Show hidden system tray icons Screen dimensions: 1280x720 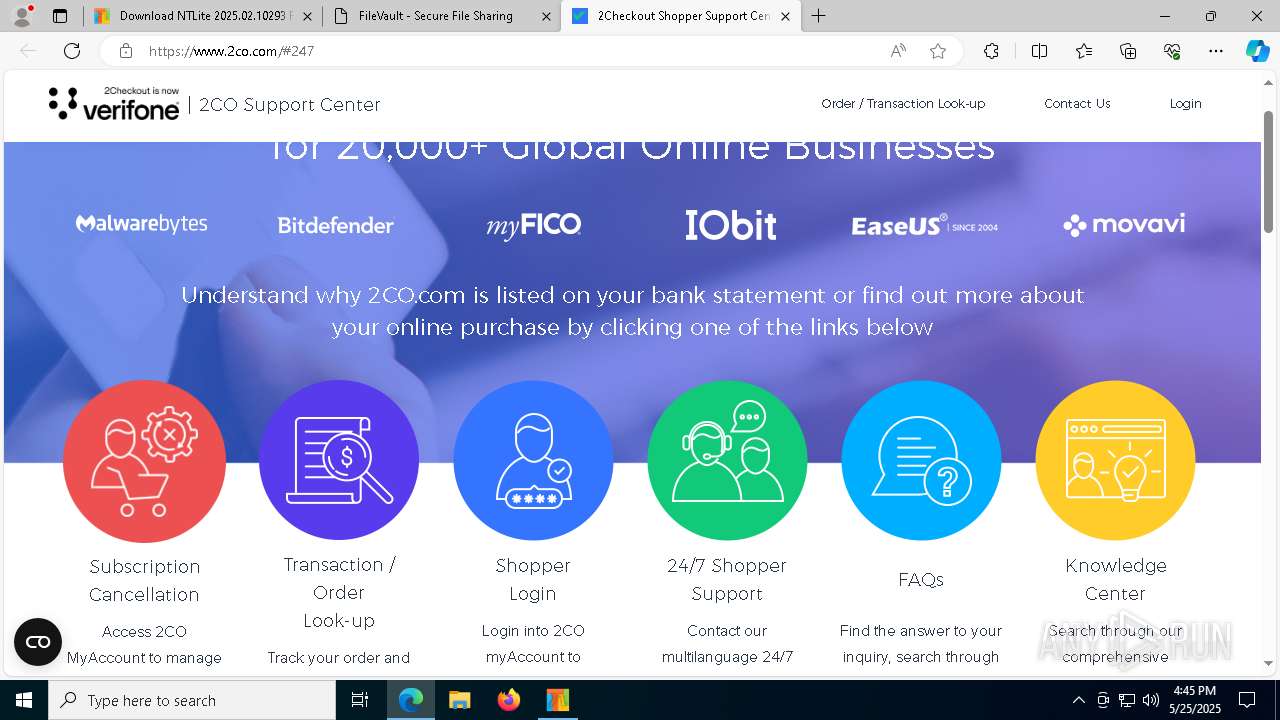(x=1078, y=700)
